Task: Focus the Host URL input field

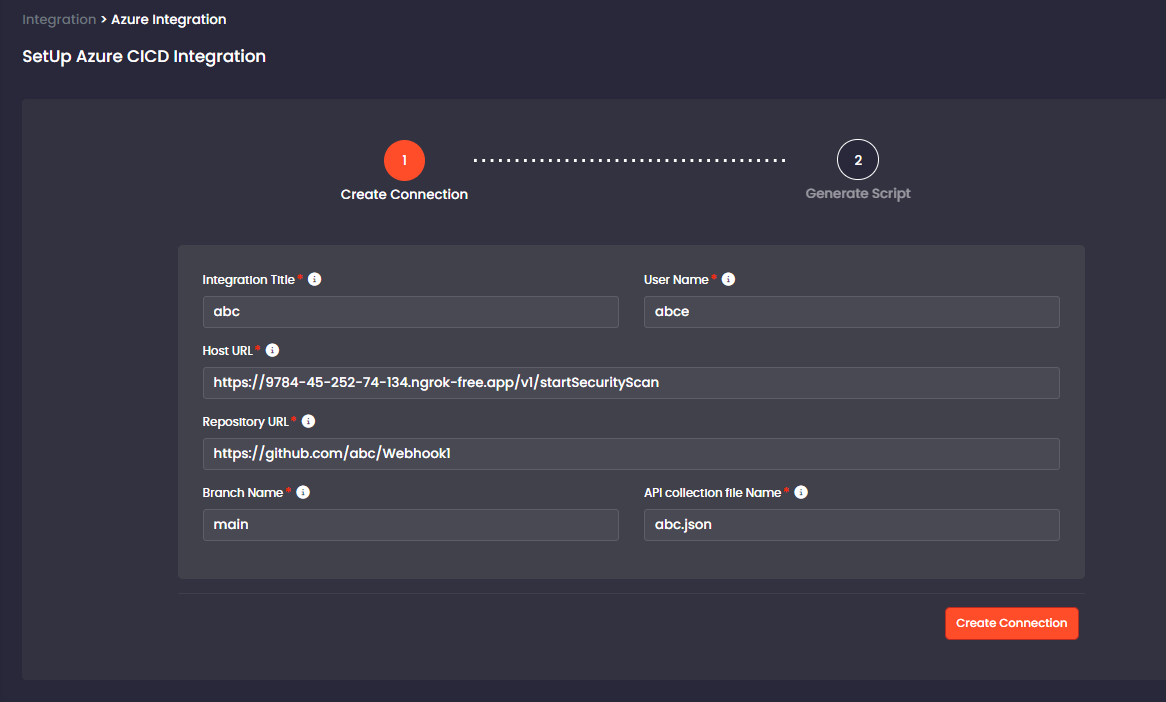Action: click(631, 383)
